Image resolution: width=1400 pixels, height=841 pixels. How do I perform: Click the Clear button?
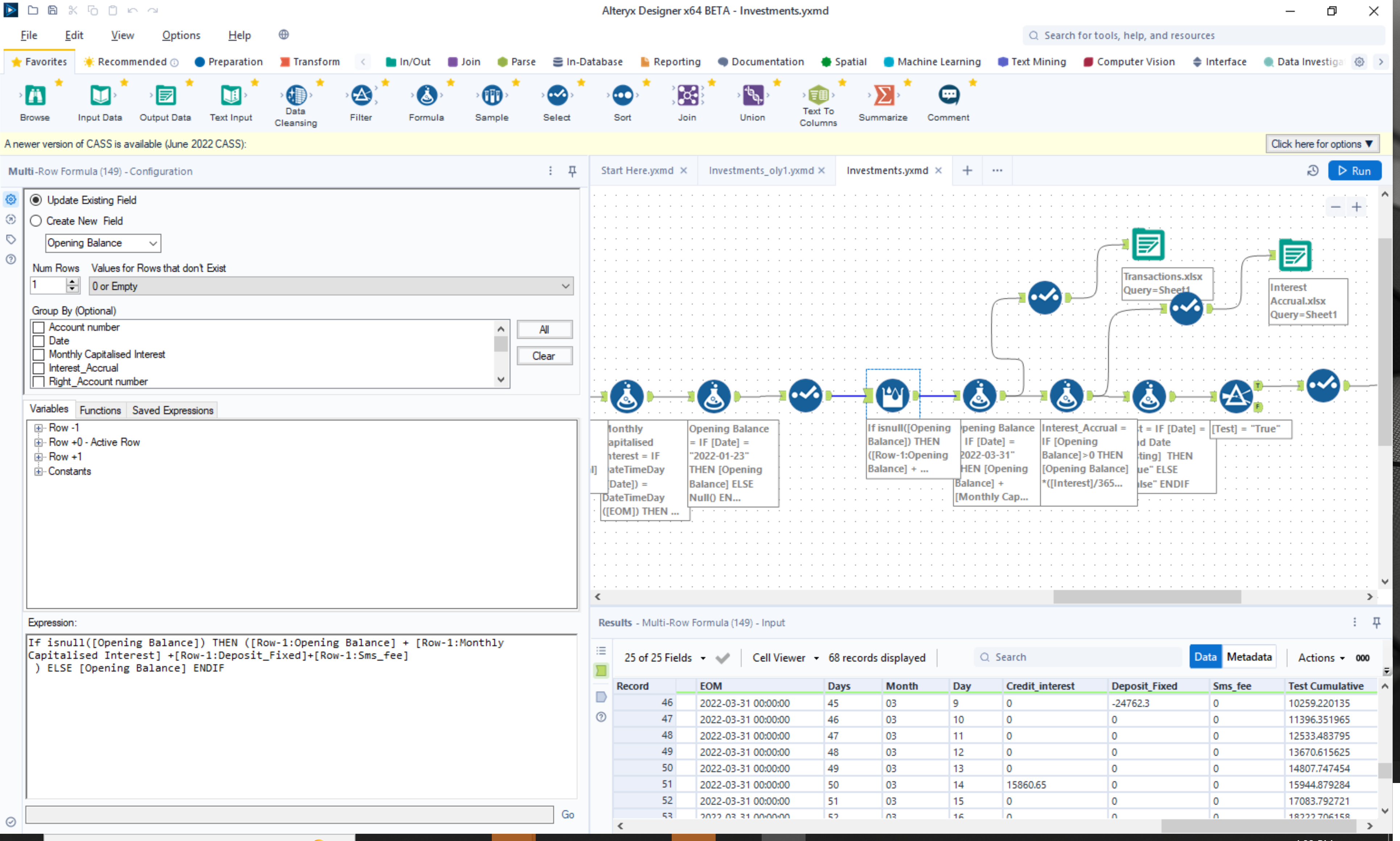544,355
